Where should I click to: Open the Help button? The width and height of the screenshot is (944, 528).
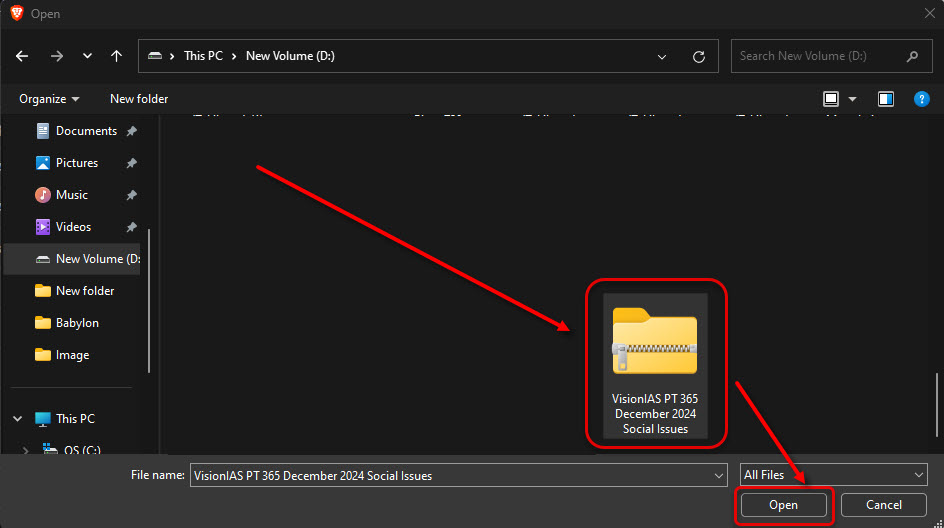tap(921, 99)
